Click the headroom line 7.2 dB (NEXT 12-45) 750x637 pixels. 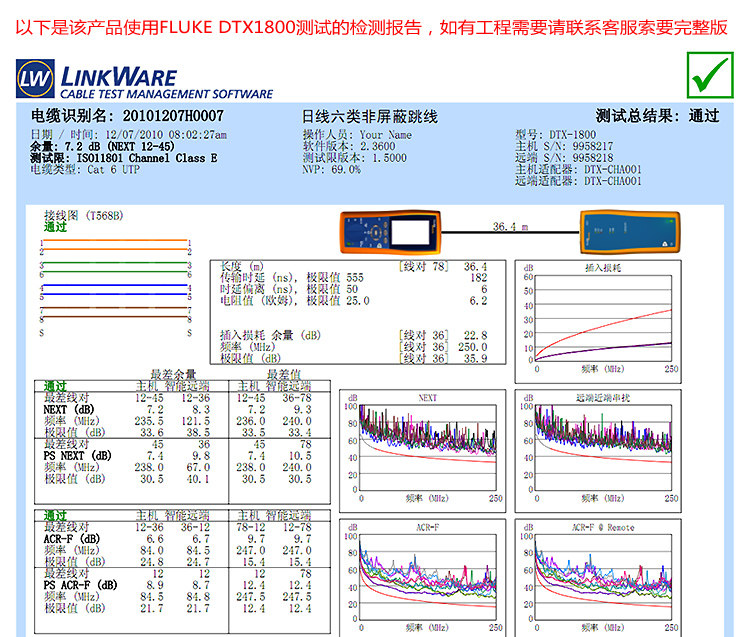(x=102, y=146)
